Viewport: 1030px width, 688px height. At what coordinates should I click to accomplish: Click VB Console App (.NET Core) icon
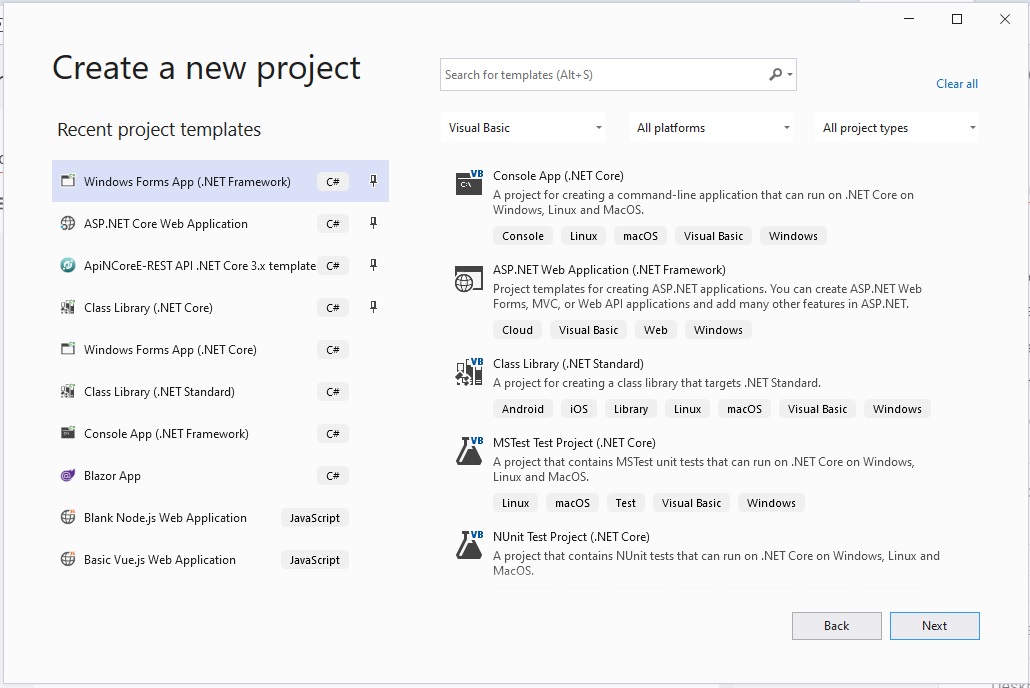(469, 183)
